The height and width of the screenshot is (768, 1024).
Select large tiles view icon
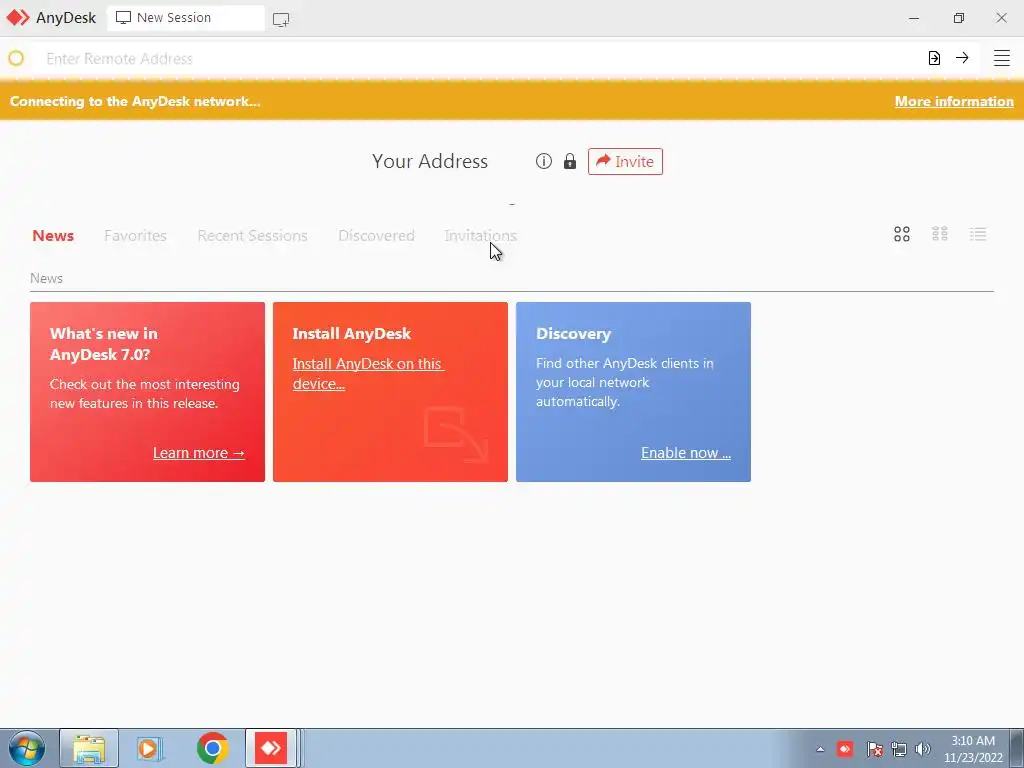(x=902, y=234)
